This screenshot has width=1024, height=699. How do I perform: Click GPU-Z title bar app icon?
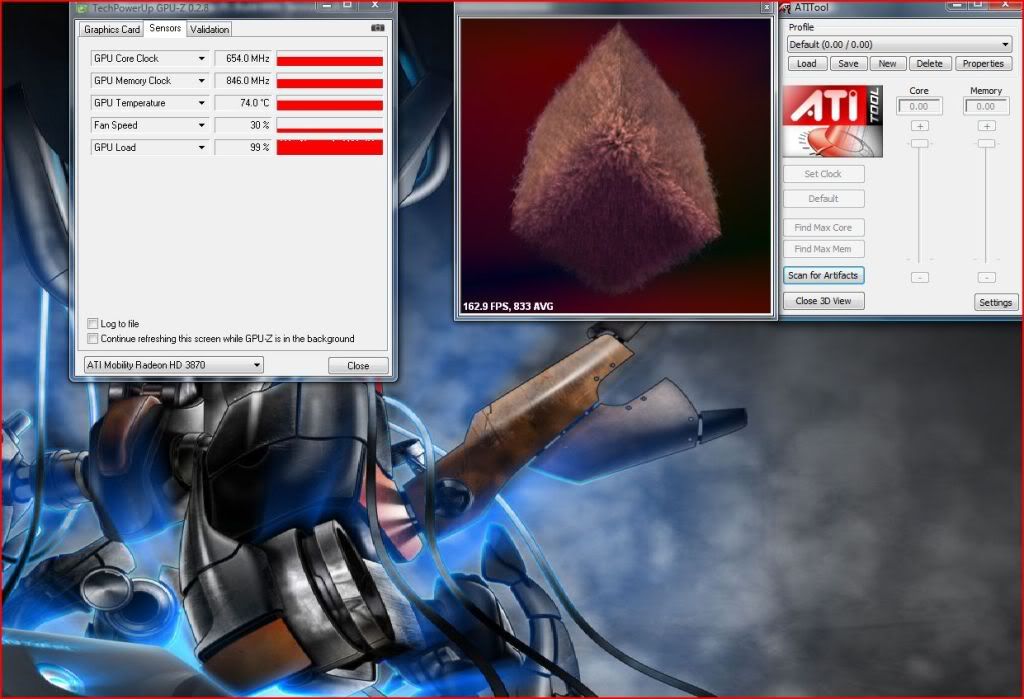(x=82, y=8)
